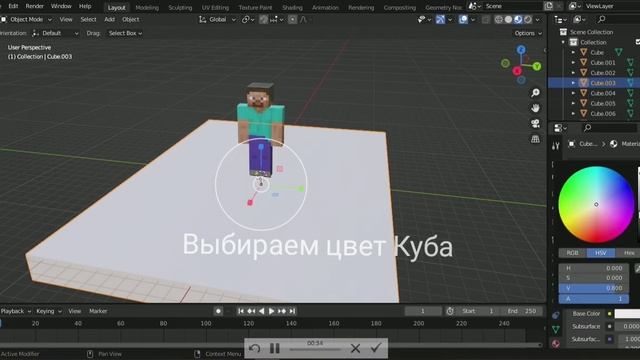The width and height of the screenshot is (640, 360).
Task: Select wireframe viewport shading mode
Action: pos(498,19)
